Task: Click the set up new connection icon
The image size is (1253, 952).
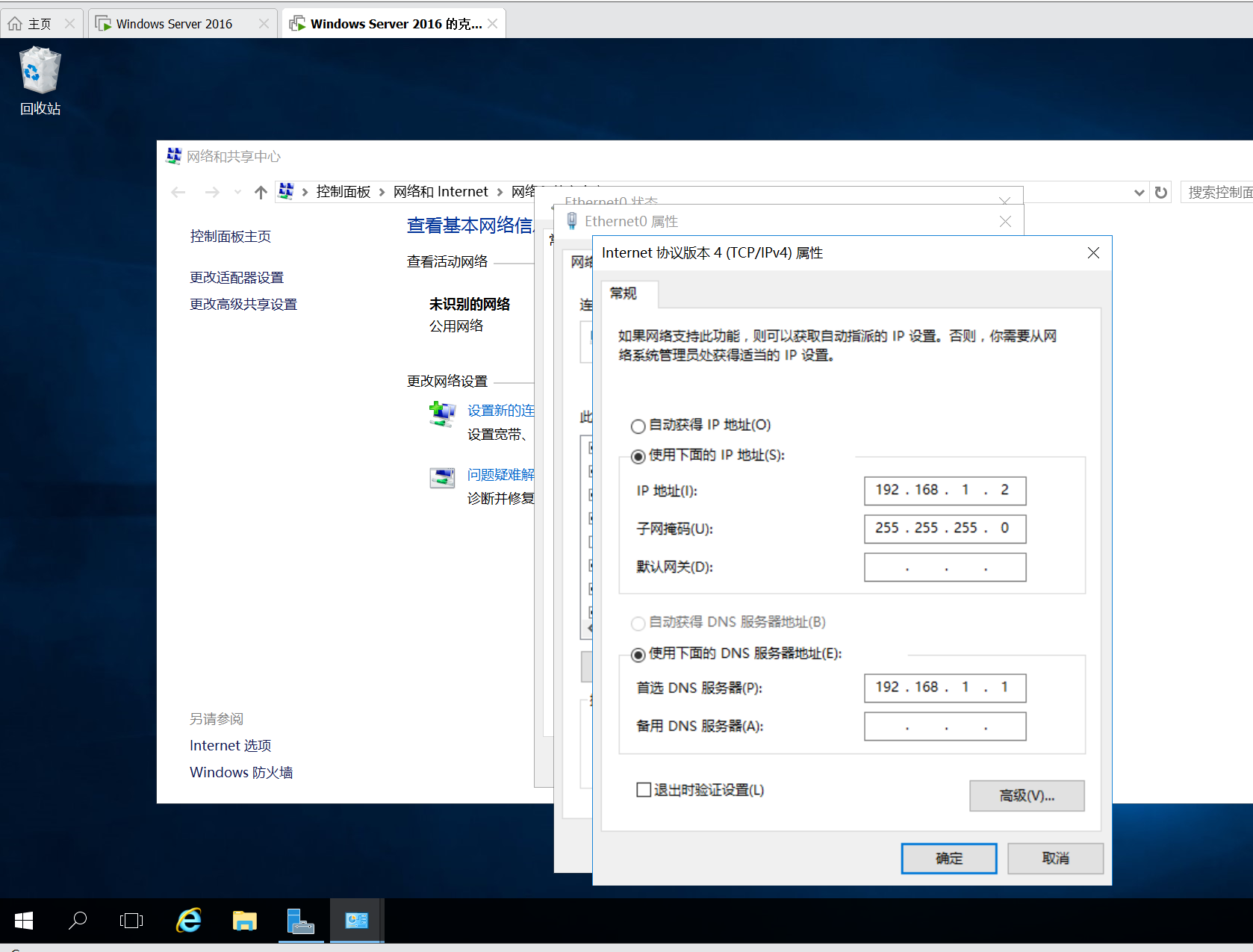Action: click(x=442, y=413)
